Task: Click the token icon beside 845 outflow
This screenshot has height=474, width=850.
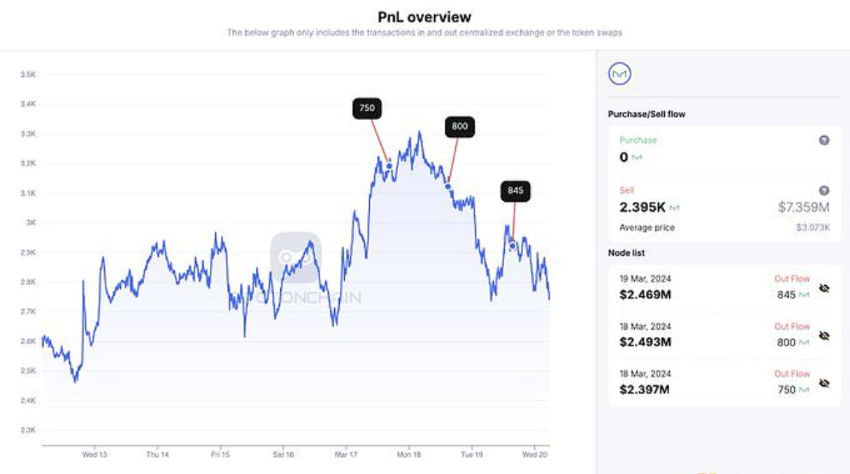Action: pyautogui.click(x=805, y=295)
